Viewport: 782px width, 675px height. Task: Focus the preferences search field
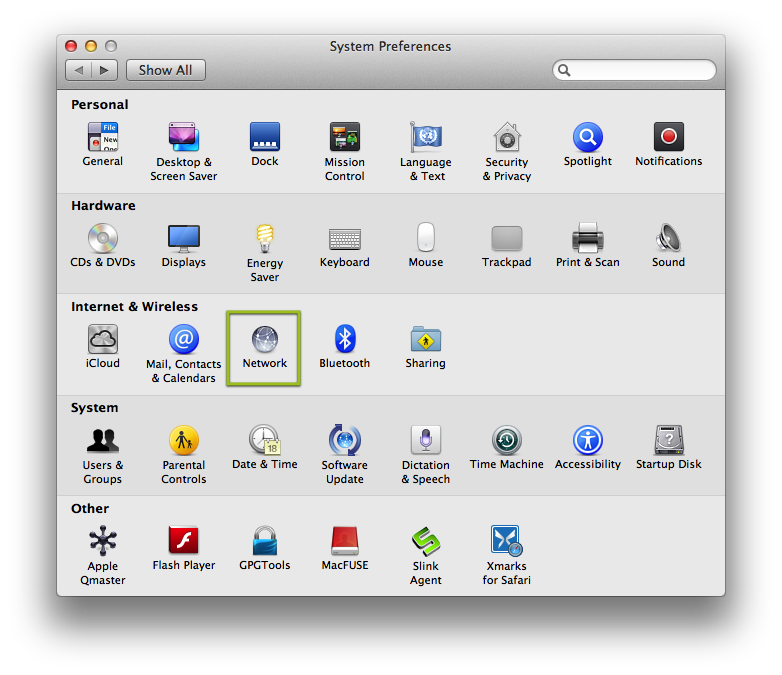click(x=634, y=70)
